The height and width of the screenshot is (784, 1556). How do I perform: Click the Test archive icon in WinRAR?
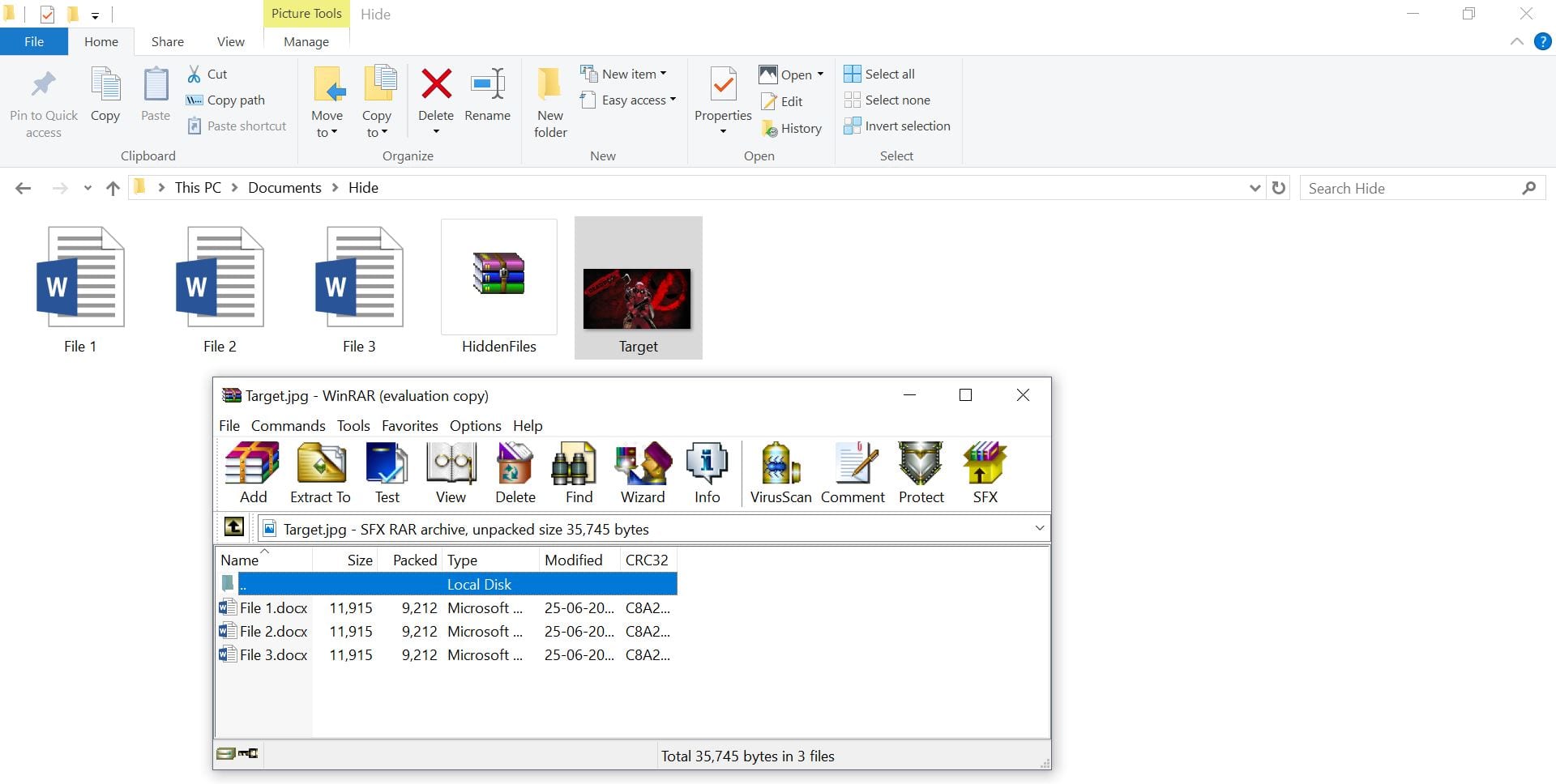point(387,473)
